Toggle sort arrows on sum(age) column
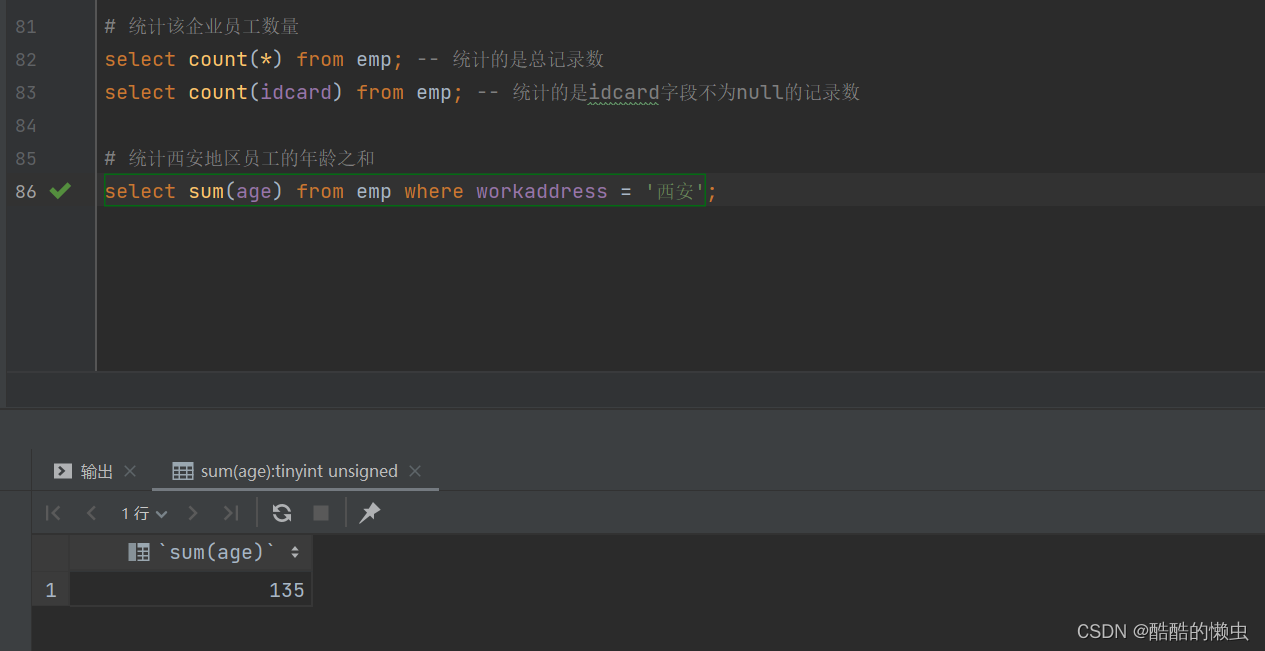The height and width of the screenshot is (651, 1265). (295, 552)
